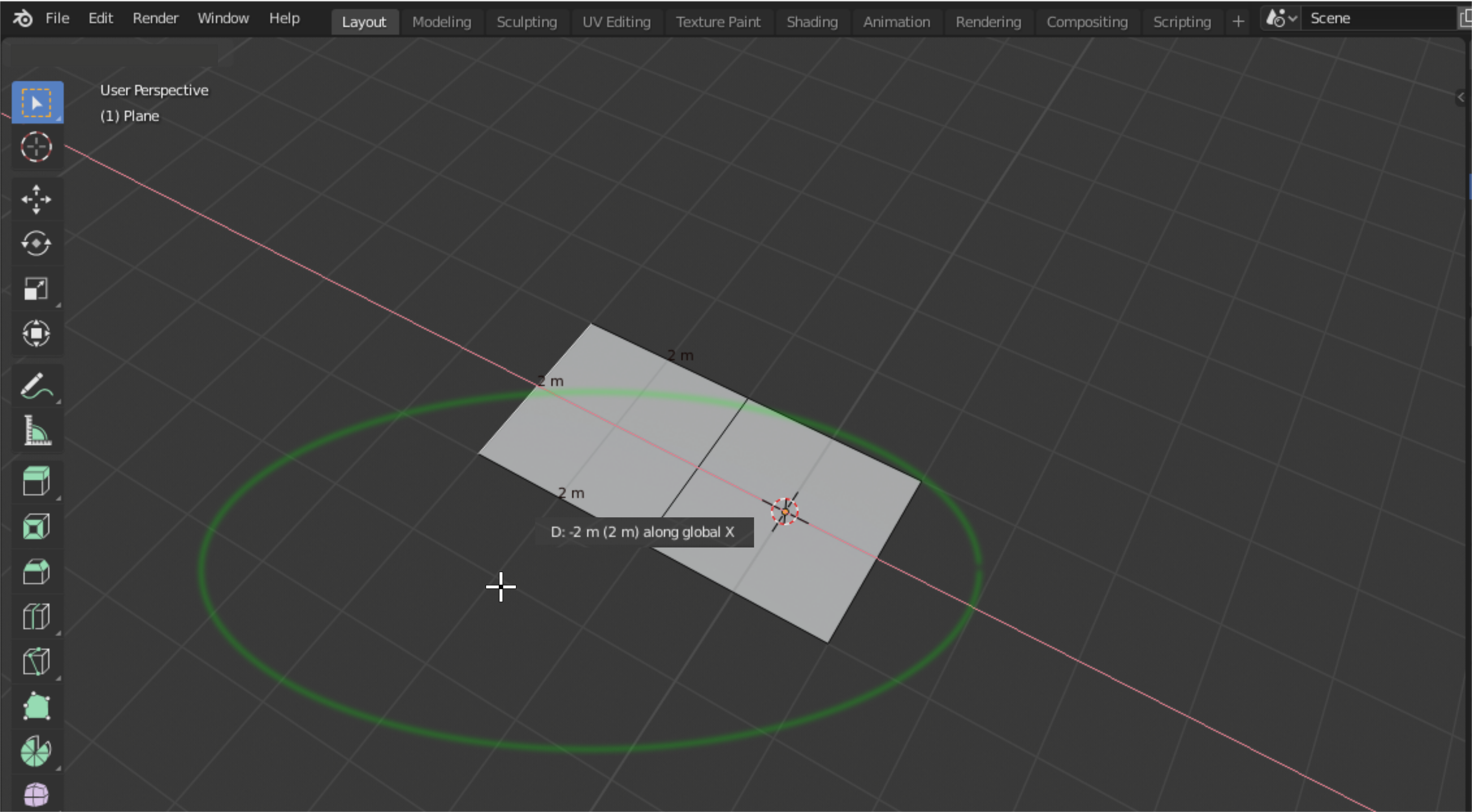Select the Smooth tool at toolbar bottom
This screenshot has height=812, width=1472.
(x=37, y=794)
